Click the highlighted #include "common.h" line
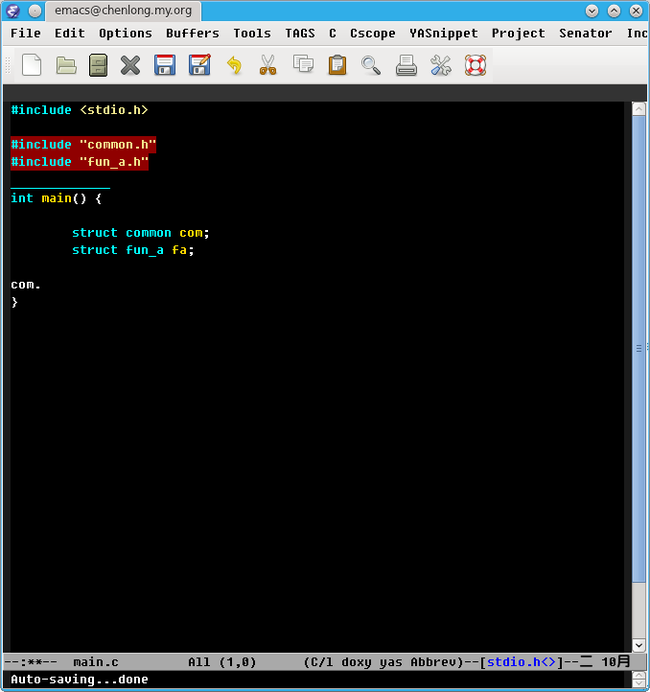The height and width of the screenshot is (692, 650). coord(83,145)
